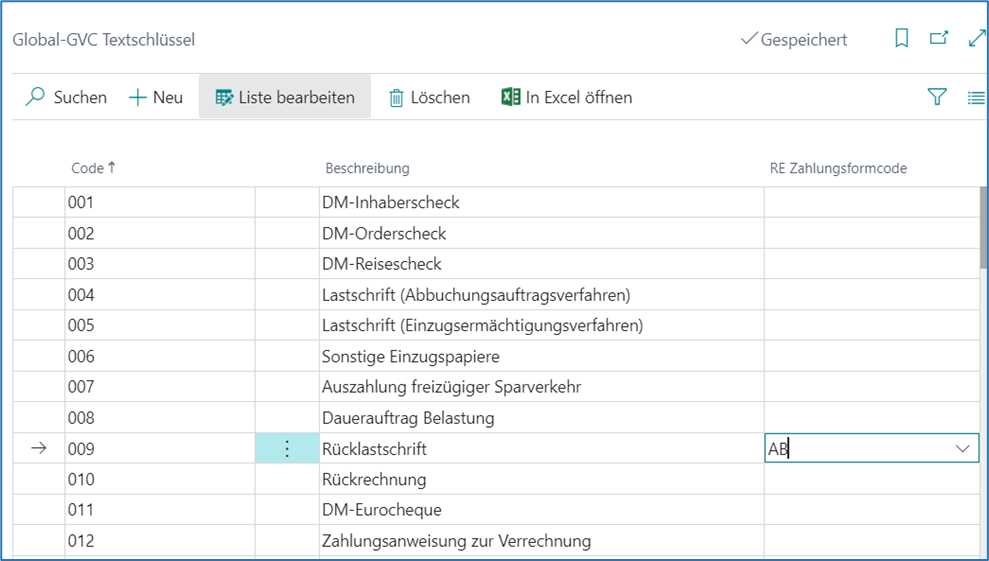Select the DM-Eurocheque description cell
Image resolution: width=989 pixels, height=561 pixels.
(540, 510)
